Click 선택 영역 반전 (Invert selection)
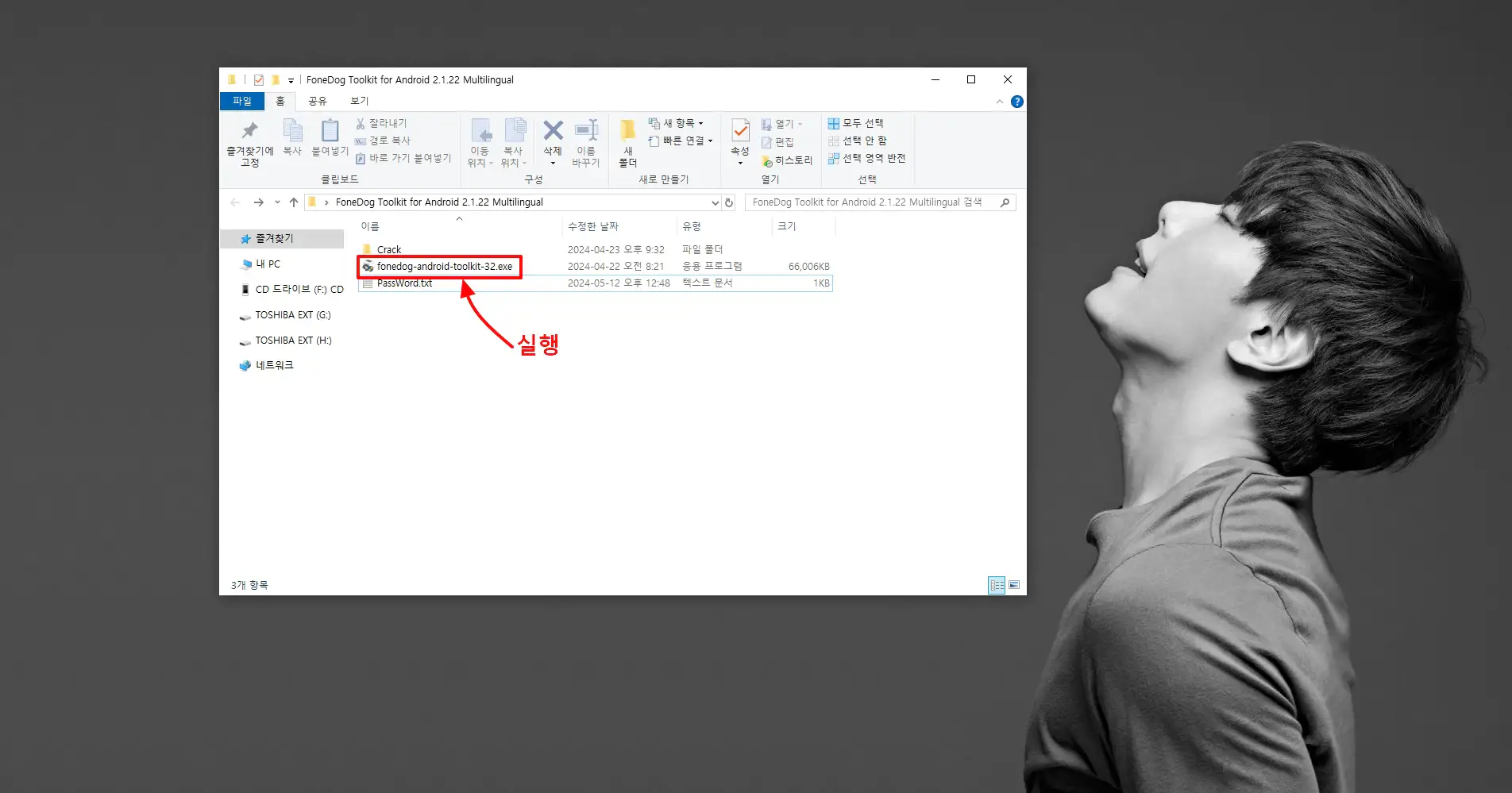This screenshot has height=793, width=1512. [x=866, y=158]
